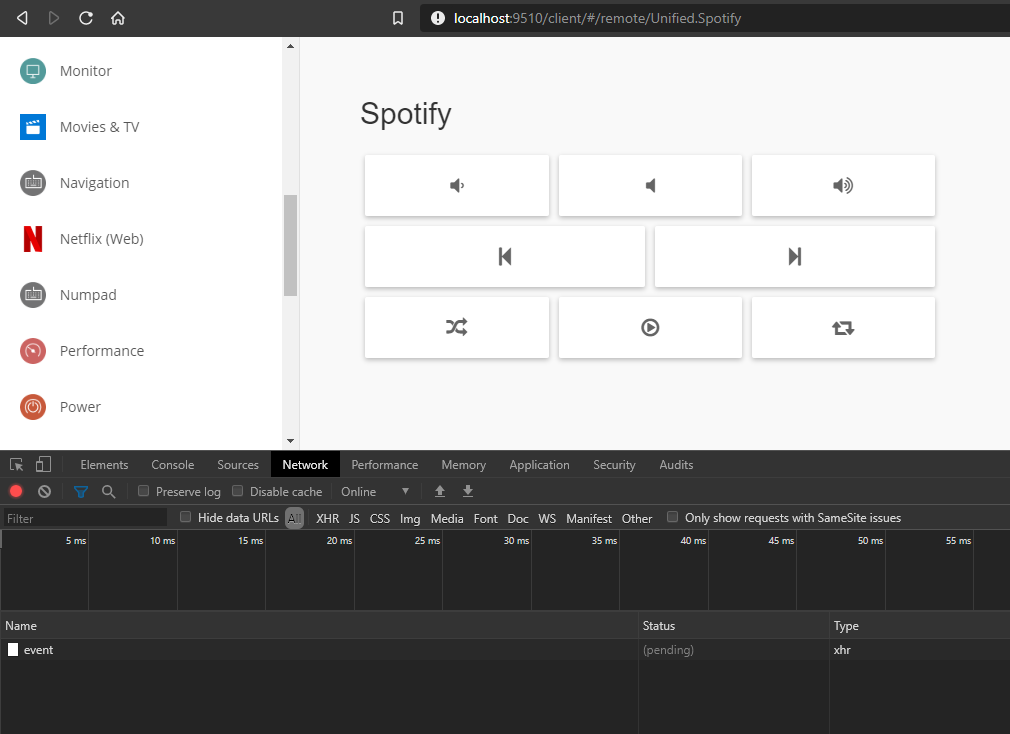Toggle Spotify shuffle button

(x=457, y=327)
